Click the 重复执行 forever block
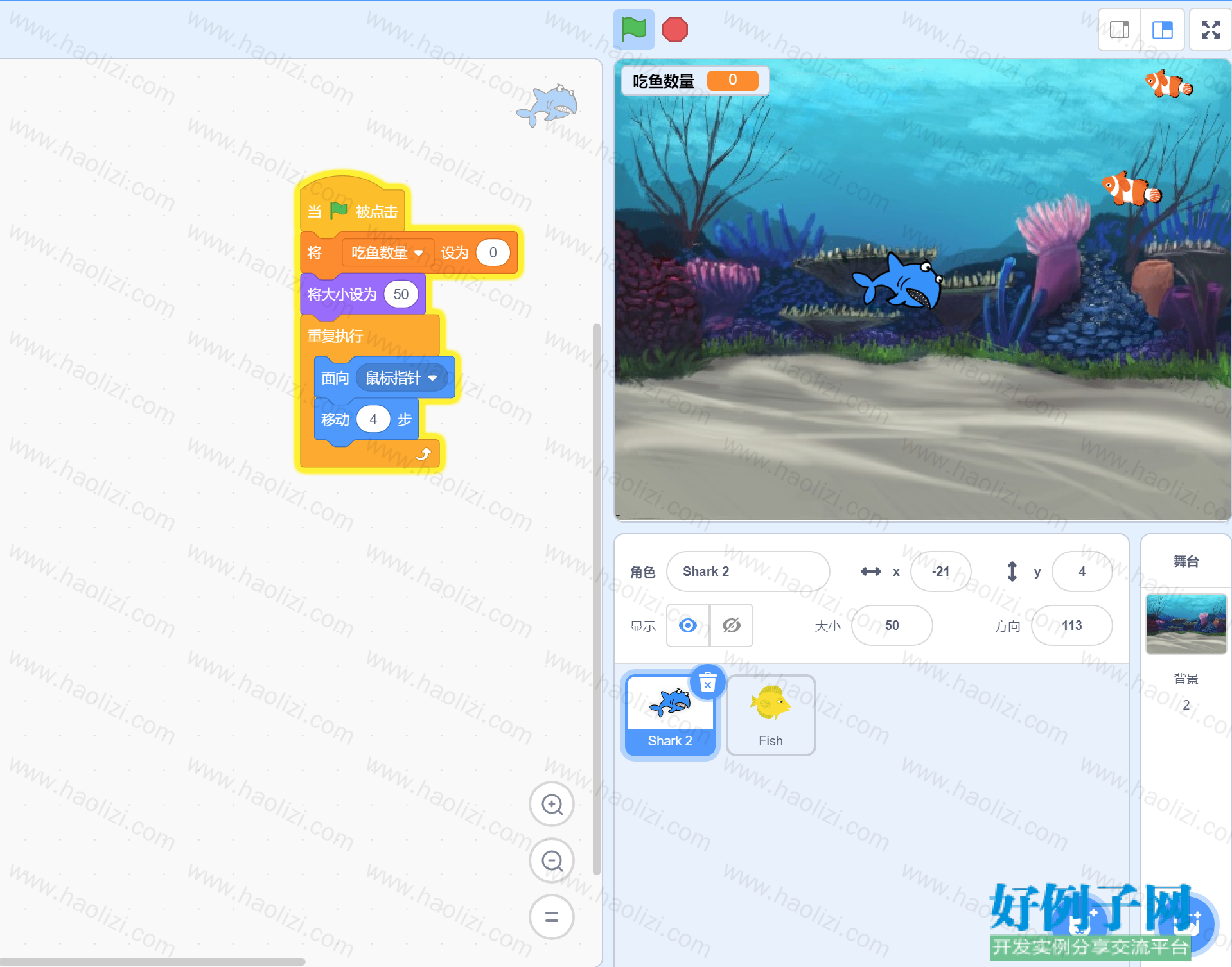This screenshot has width=1232, height=967. 369,336
